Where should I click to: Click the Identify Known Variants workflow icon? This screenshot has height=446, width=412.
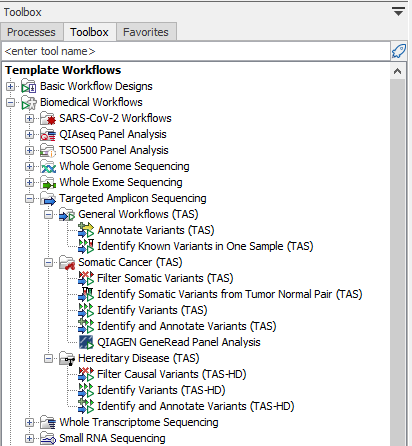click(x=86, y=246)
